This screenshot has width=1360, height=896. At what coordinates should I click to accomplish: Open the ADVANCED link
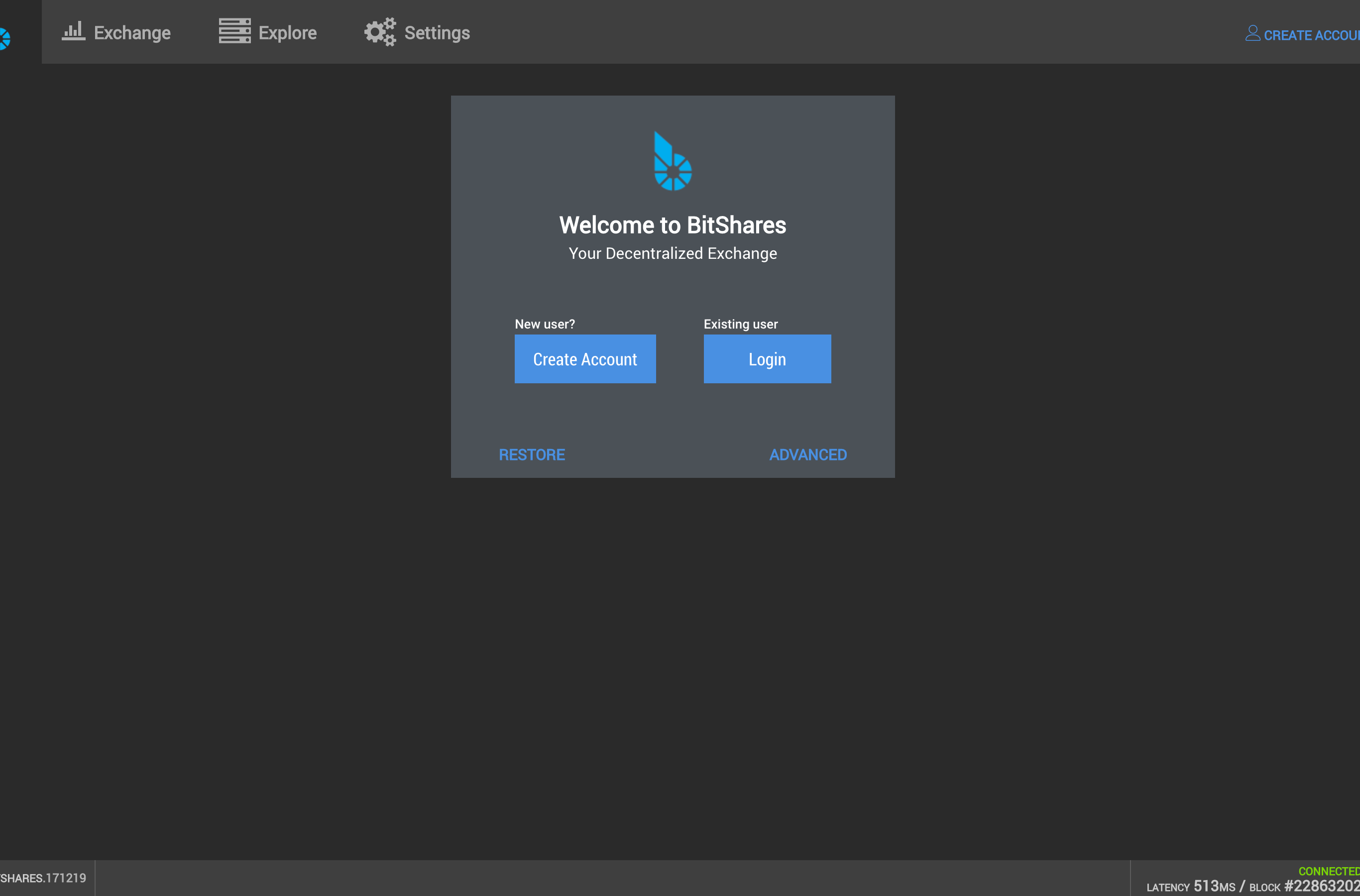808,455
